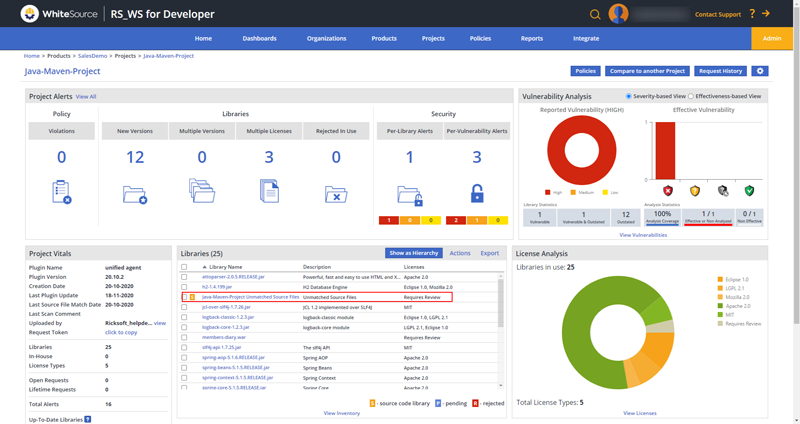Click the Per-Vulnerability Alerts padlock icon
The width and height of the screenshot is (800, 424).
[x=477, y=193]
